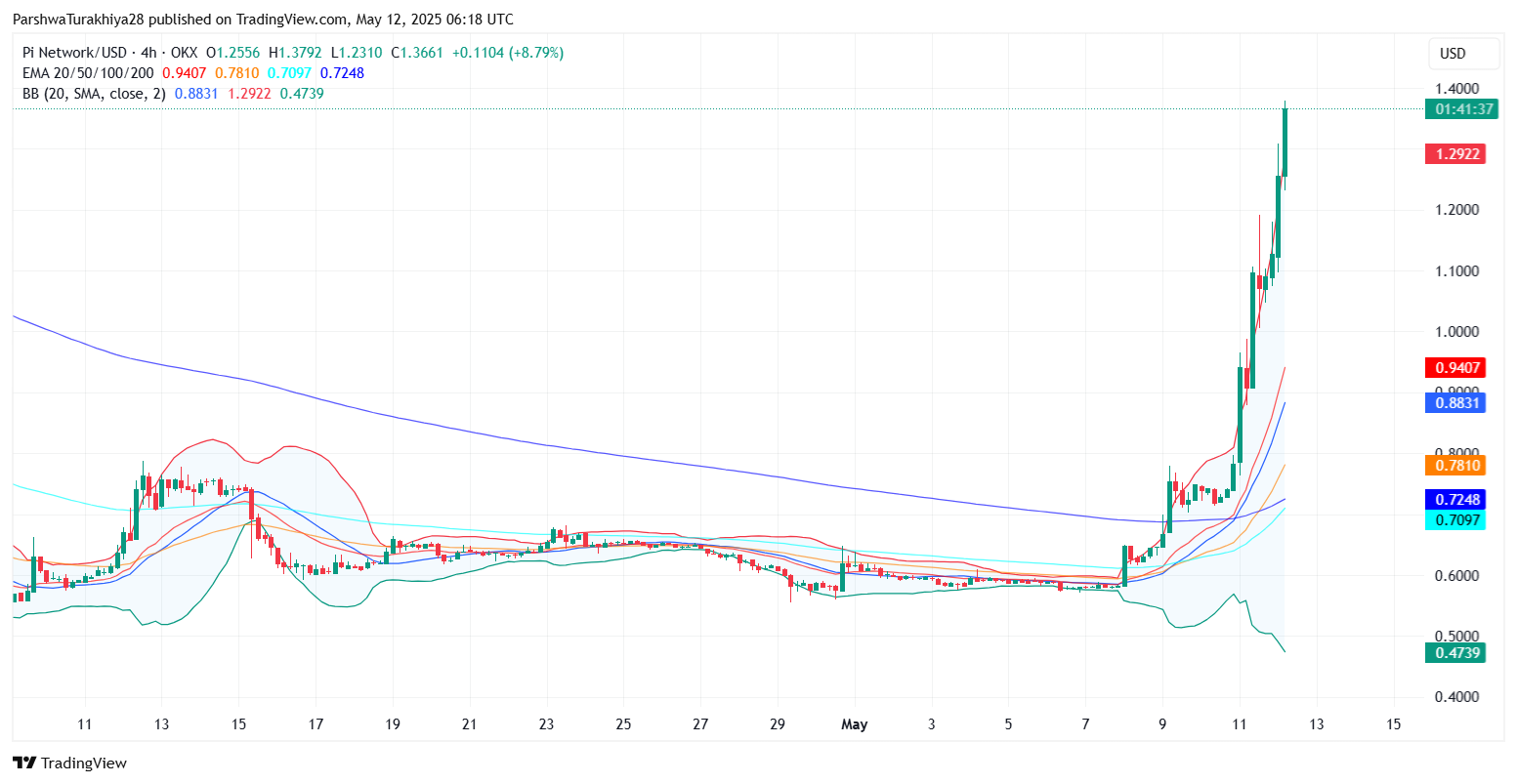This screenshot has width=1517, height=784.
Task: Click the TradingView logo icon at bottom left
Action: [24, 763]
